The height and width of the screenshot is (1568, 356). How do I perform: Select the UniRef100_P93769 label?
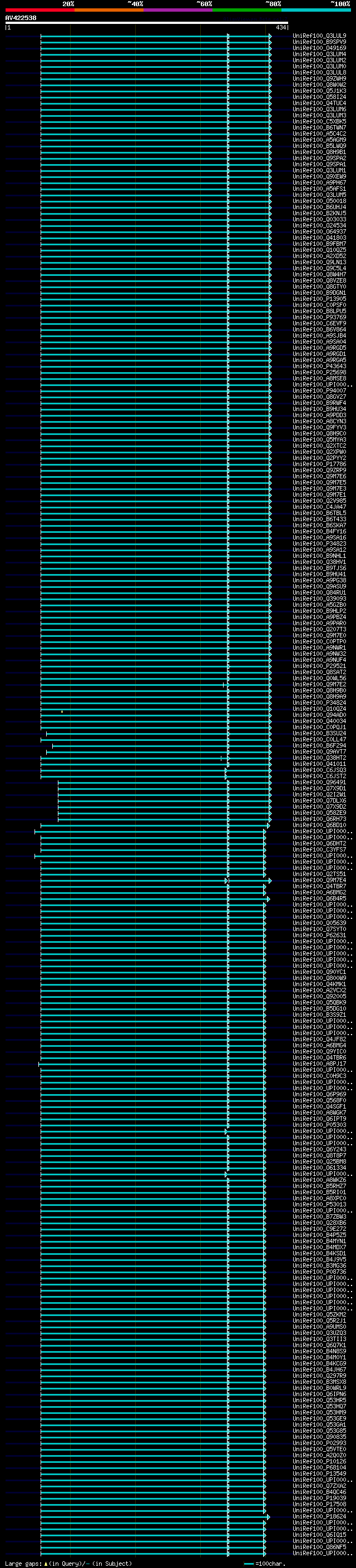point(319,317)
